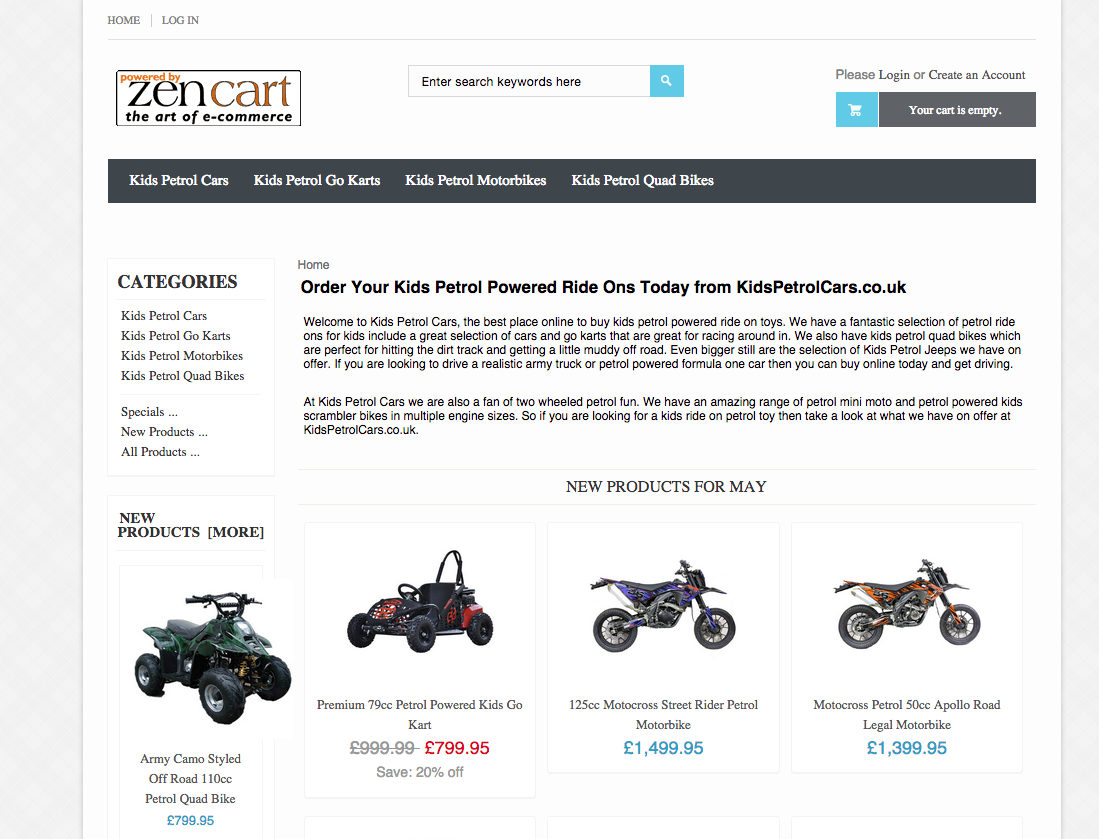This screenshot has width=1099, height=839.
Task: Click the [MORE] new products link
Action: 236,533
